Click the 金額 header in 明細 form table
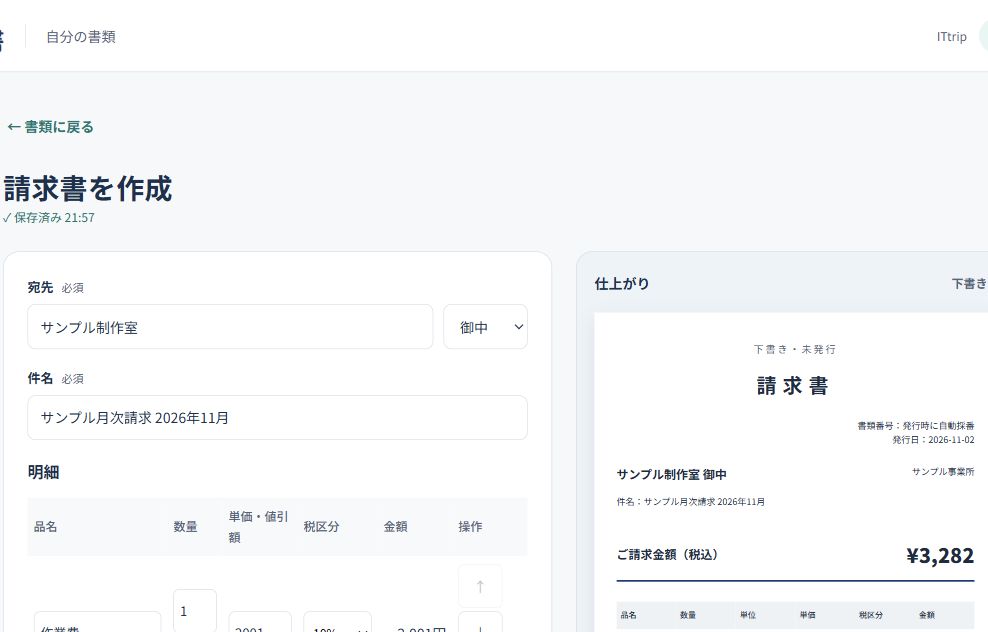 (396, 527)
